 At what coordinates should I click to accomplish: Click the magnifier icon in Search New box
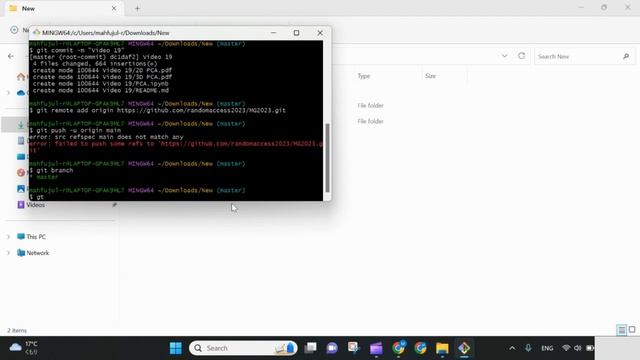(x=626, y=56)
